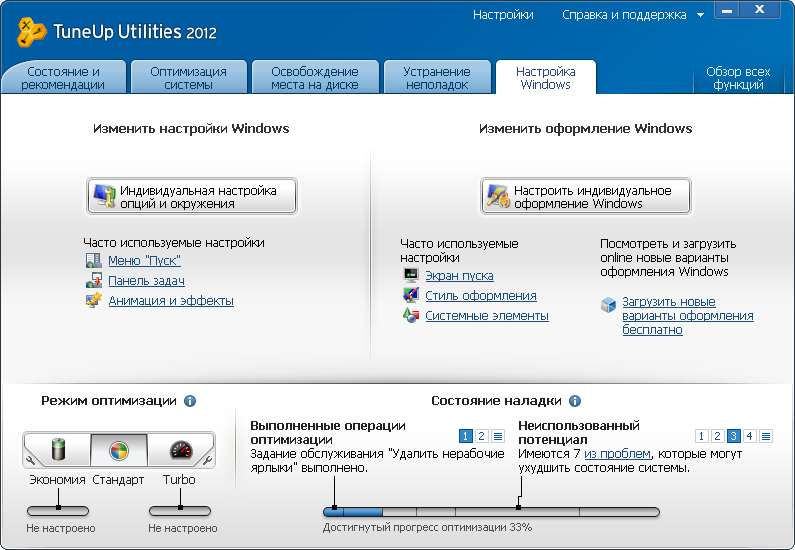Viewport: 795px width, 550px height.
Task: Click the optimization progress bar
Action: pos(490,512)
